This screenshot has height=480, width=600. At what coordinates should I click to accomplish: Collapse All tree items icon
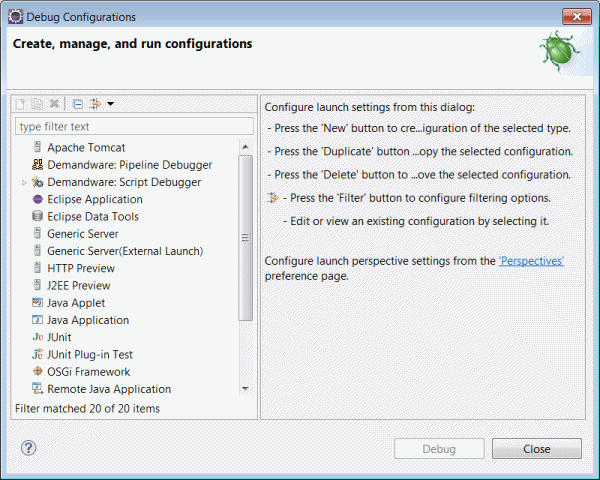[78, 104]
